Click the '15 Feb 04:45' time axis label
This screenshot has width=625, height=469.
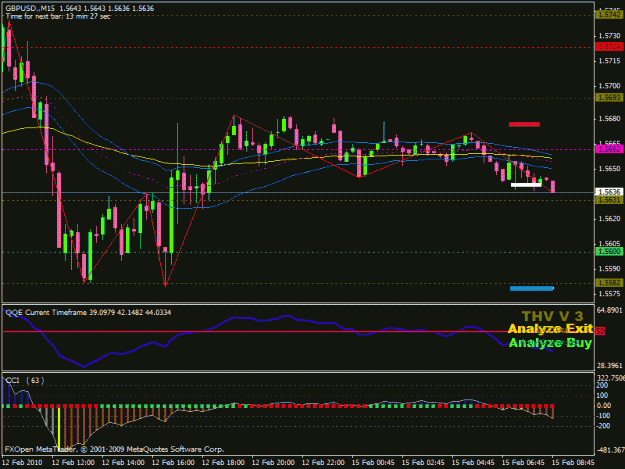pos(473,462)
